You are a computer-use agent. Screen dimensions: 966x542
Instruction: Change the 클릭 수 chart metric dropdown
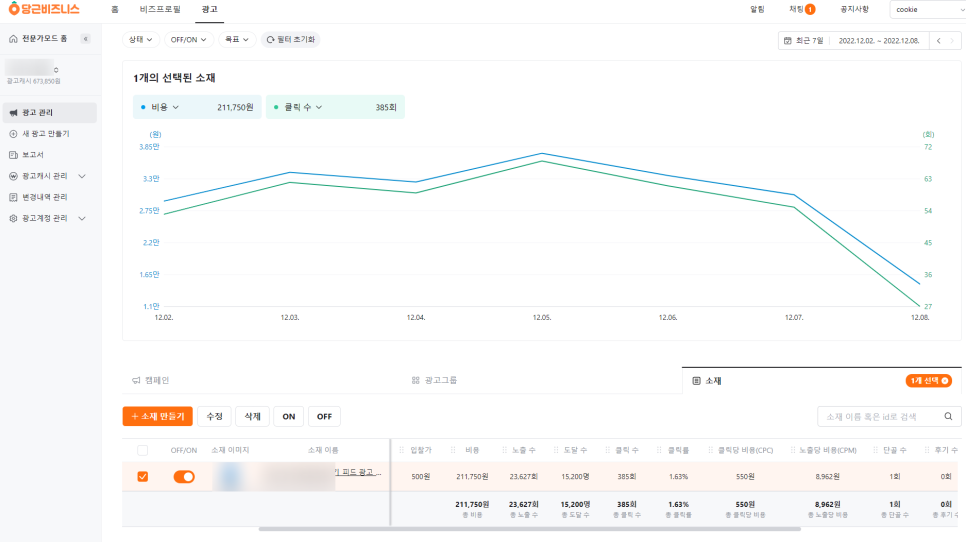click(x=303, y=107)
